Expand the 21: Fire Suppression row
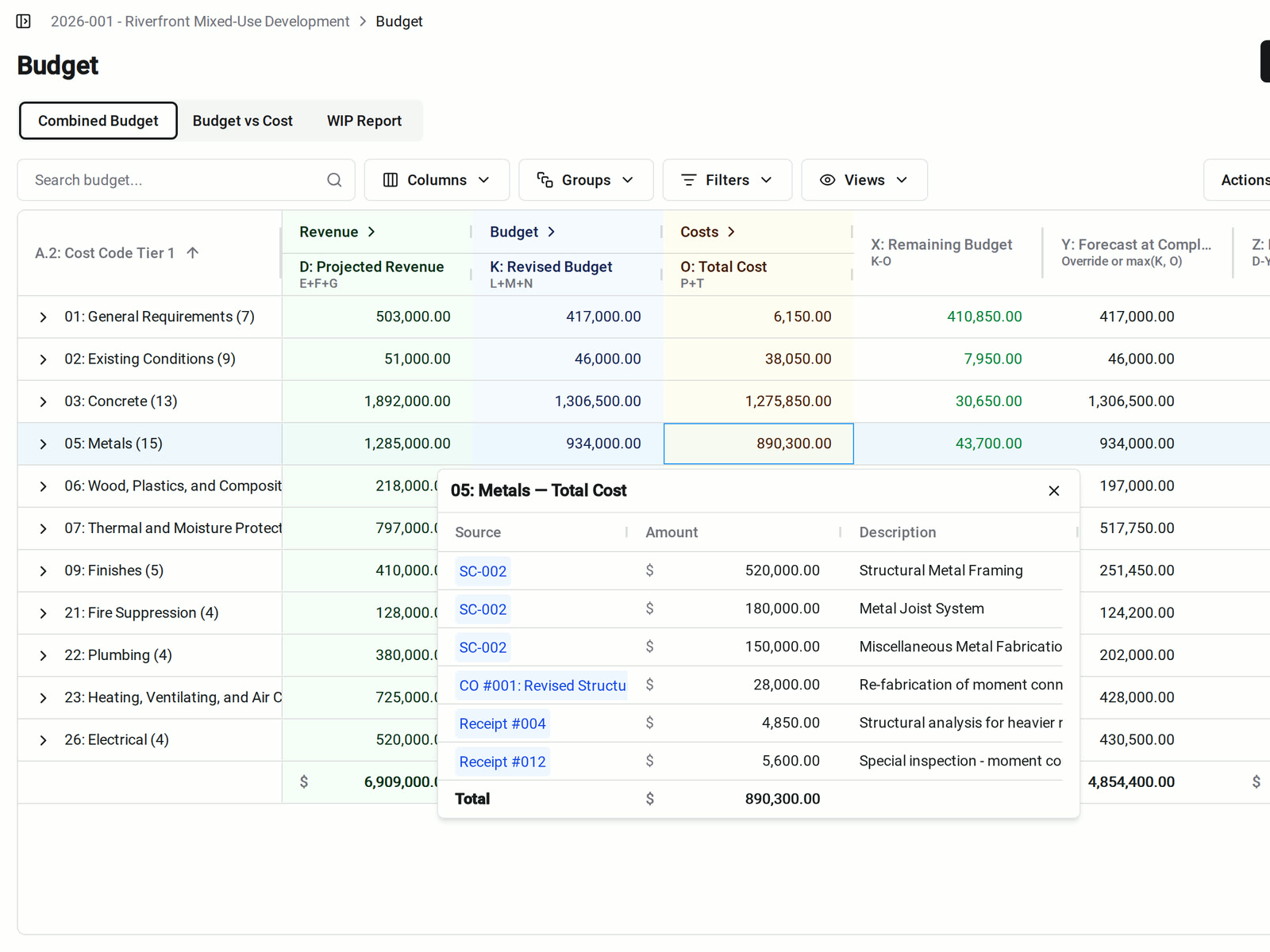 (x=43, y=613)
